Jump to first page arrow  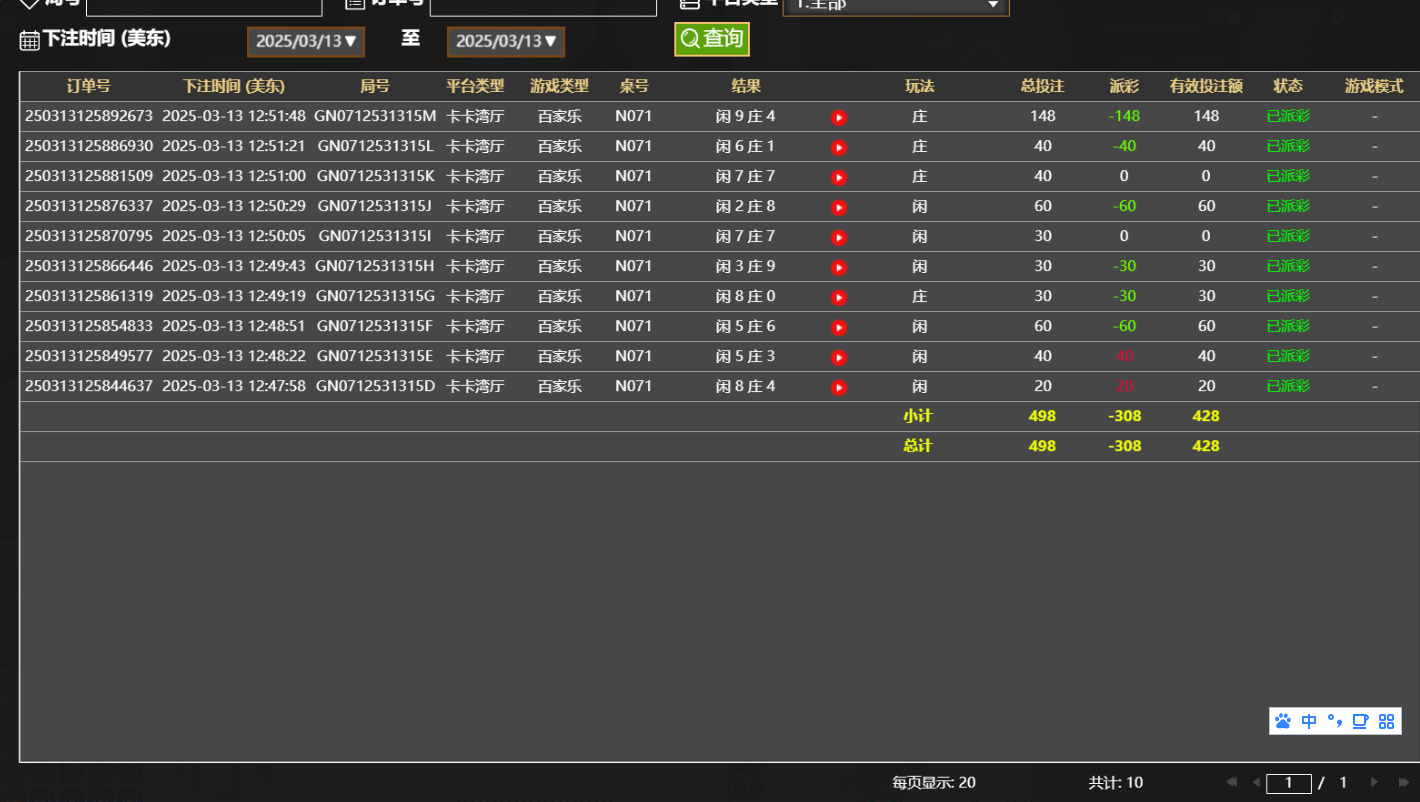point(1231,782)
